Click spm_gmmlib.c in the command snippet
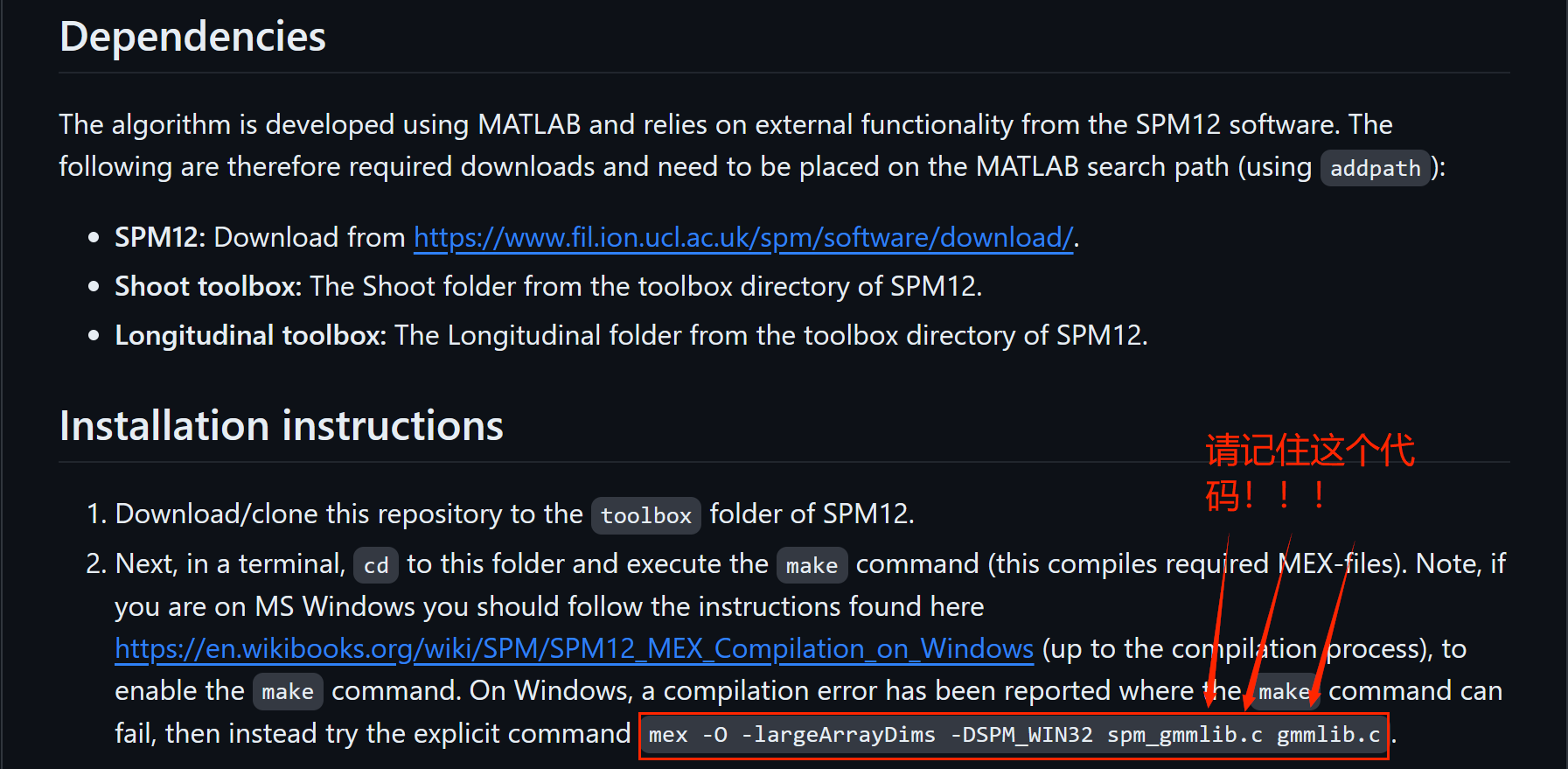This screenshot has height=769, width=1568. click(1184, 735)
